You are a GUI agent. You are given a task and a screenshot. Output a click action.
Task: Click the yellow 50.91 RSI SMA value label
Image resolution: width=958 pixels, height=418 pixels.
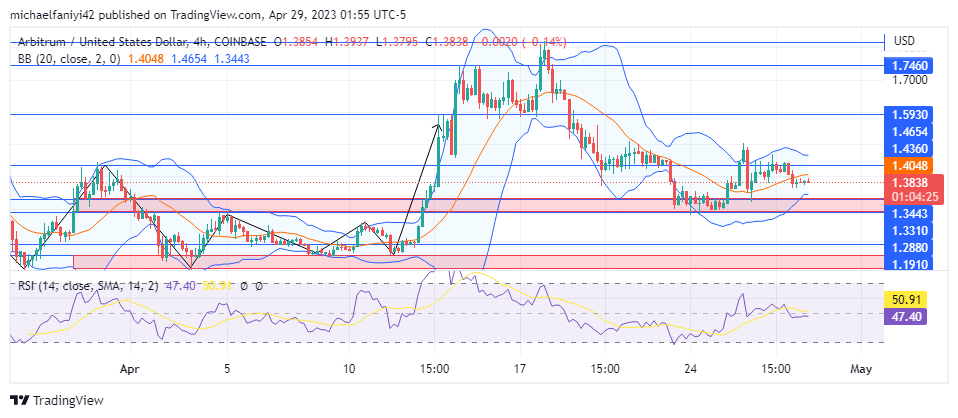coord(906,299)
